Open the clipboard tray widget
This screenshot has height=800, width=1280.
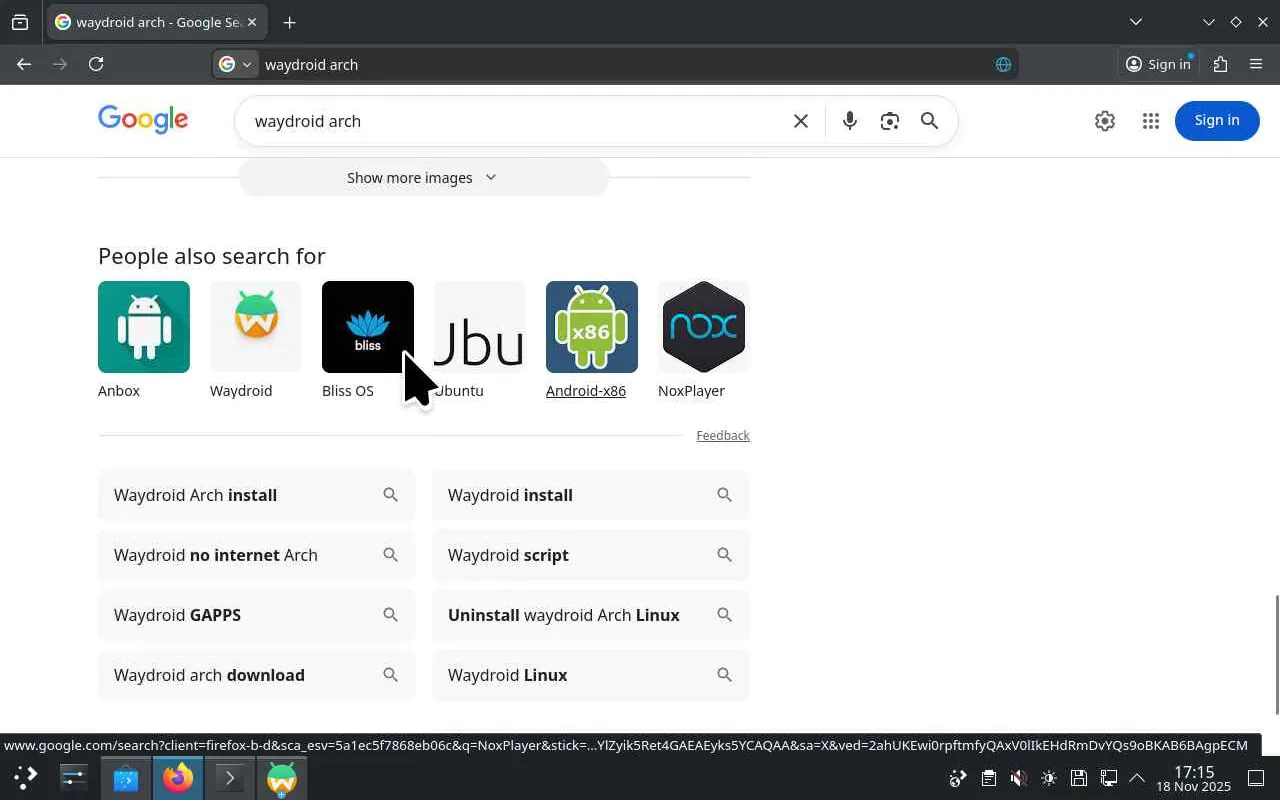click(988, 778)
